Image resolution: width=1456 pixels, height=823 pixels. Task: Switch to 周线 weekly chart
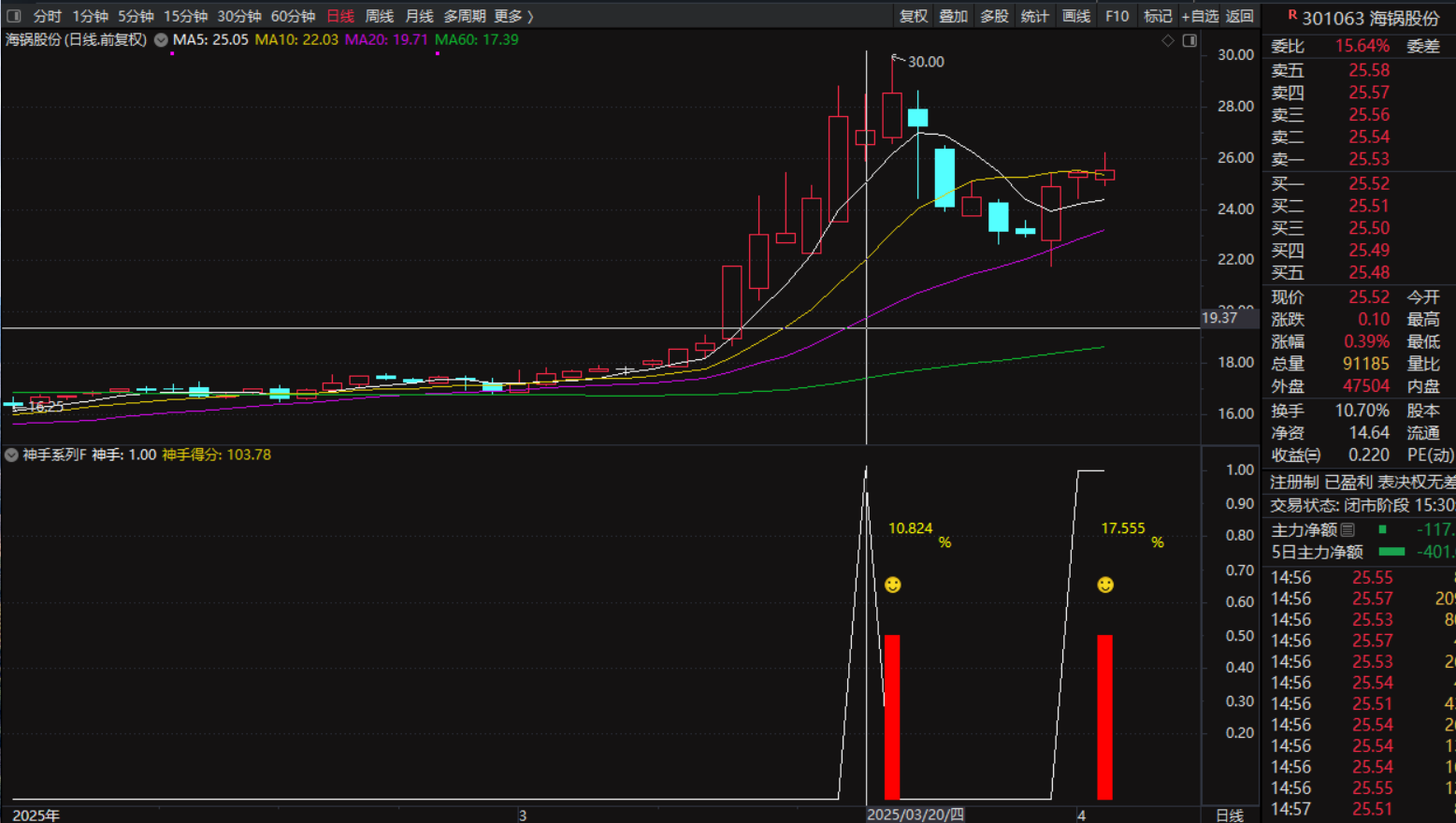379,16
